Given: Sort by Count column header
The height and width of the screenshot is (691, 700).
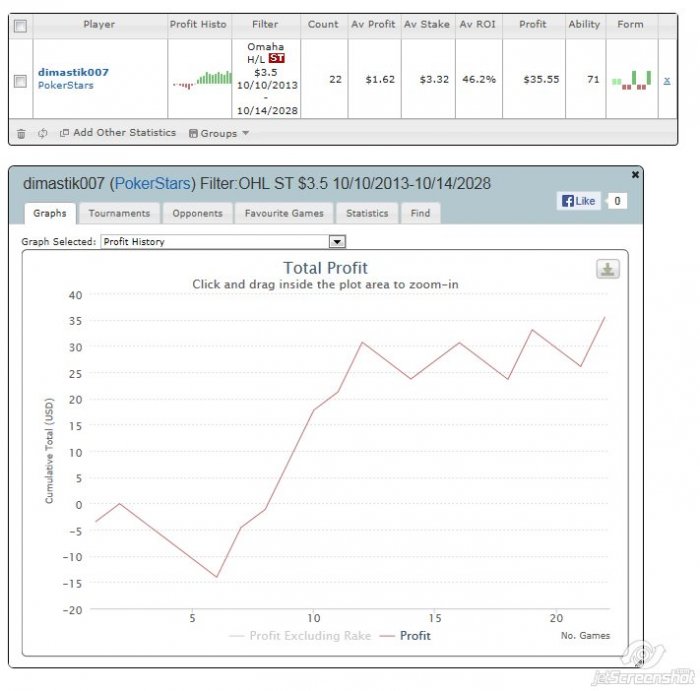Looking at the screenshot, I should click(323, 25).
